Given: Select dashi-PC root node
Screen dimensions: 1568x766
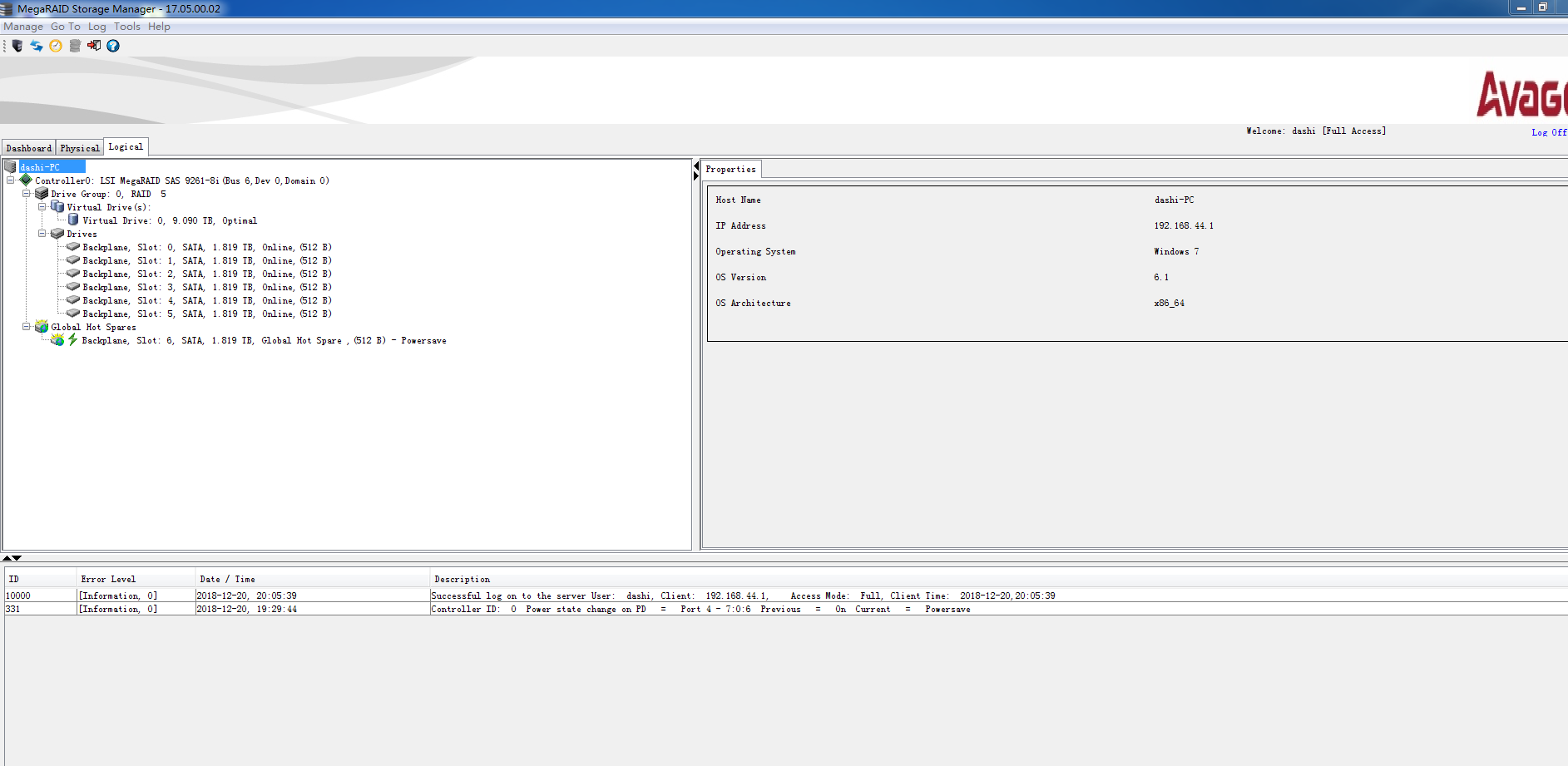Looking at the screenshot, I should 52,167.
